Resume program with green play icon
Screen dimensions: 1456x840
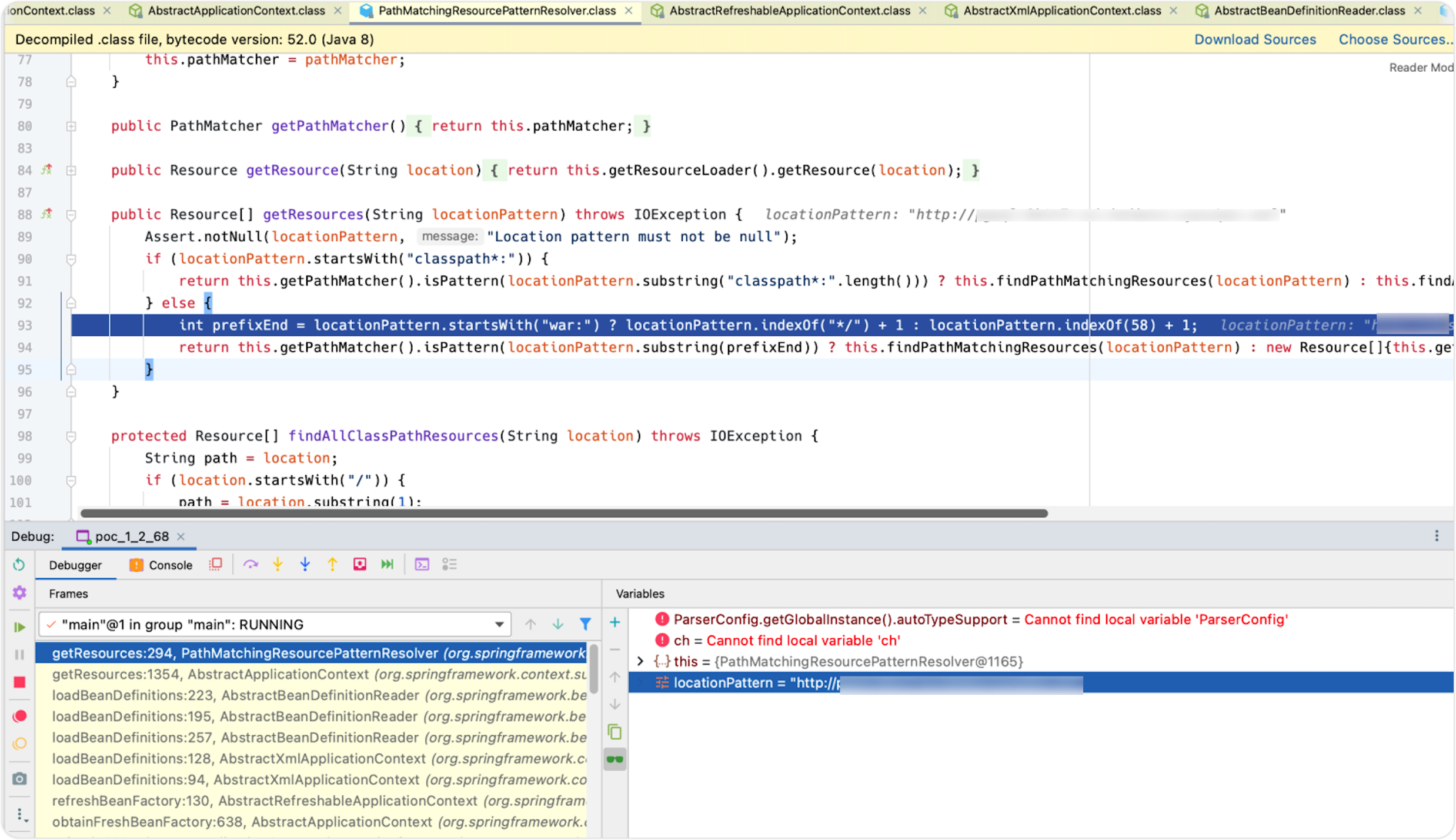coord(19,627)
